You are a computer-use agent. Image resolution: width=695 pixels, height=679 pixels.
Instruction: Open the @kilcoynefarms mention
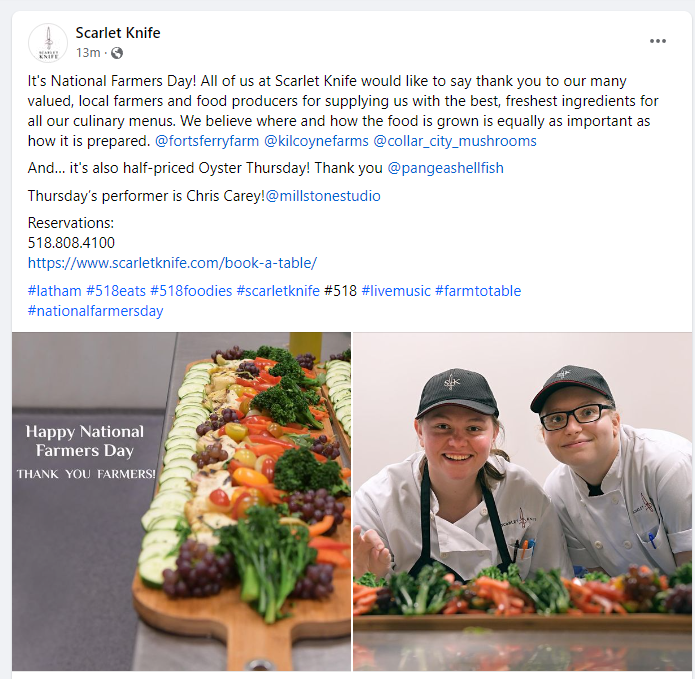point(316,141)
